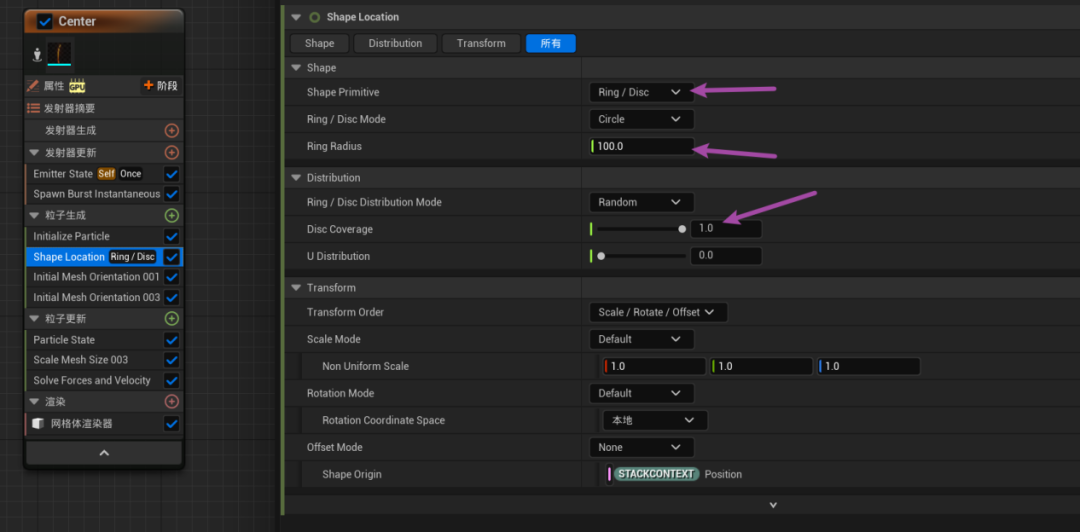This screenshot has width=1080, height=532.
Task: Open the Transform Order dropdown
Action: (658, 312)
